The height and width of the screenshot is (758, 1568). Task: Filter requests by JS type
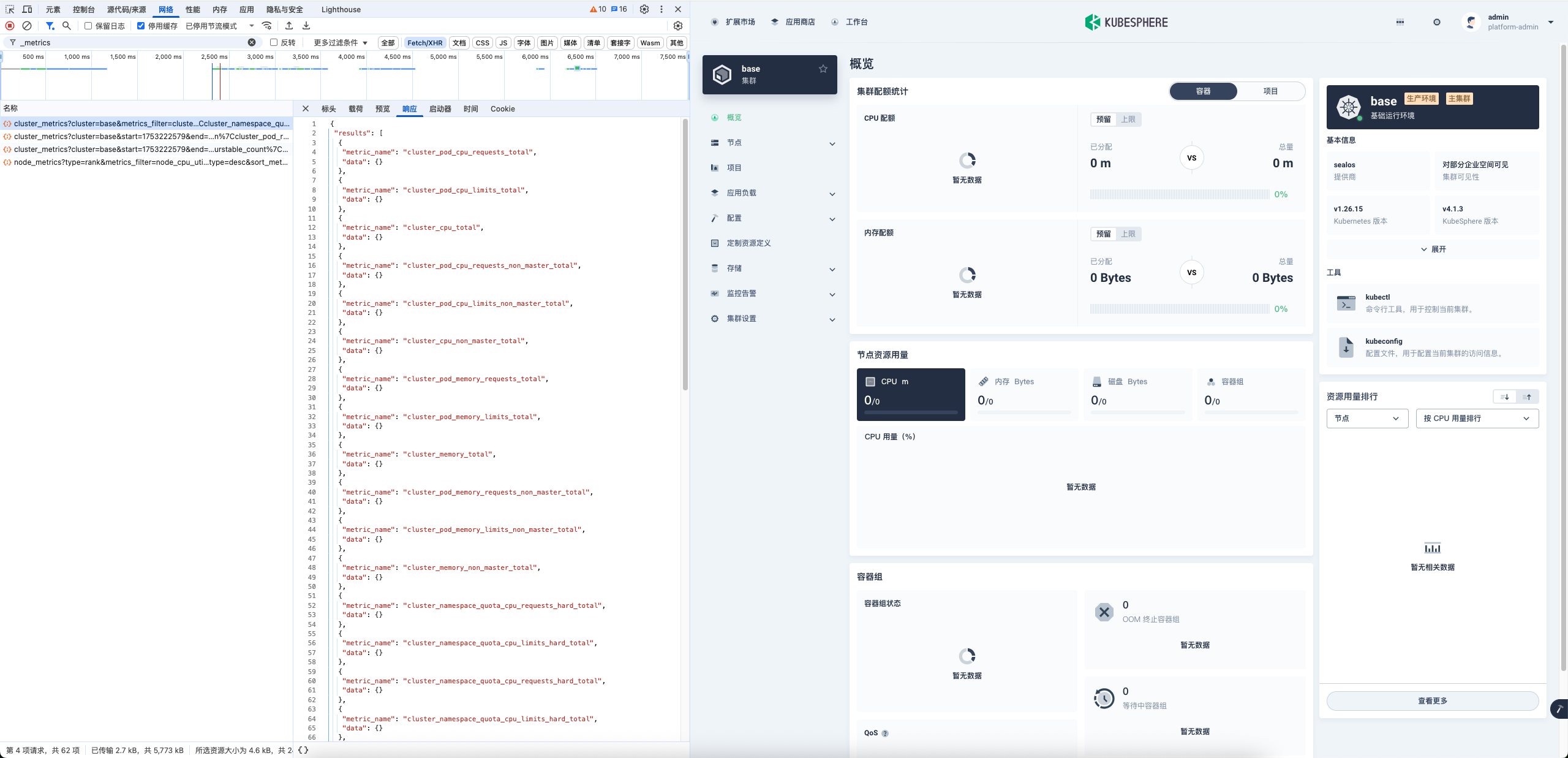[x=503, y=42]
